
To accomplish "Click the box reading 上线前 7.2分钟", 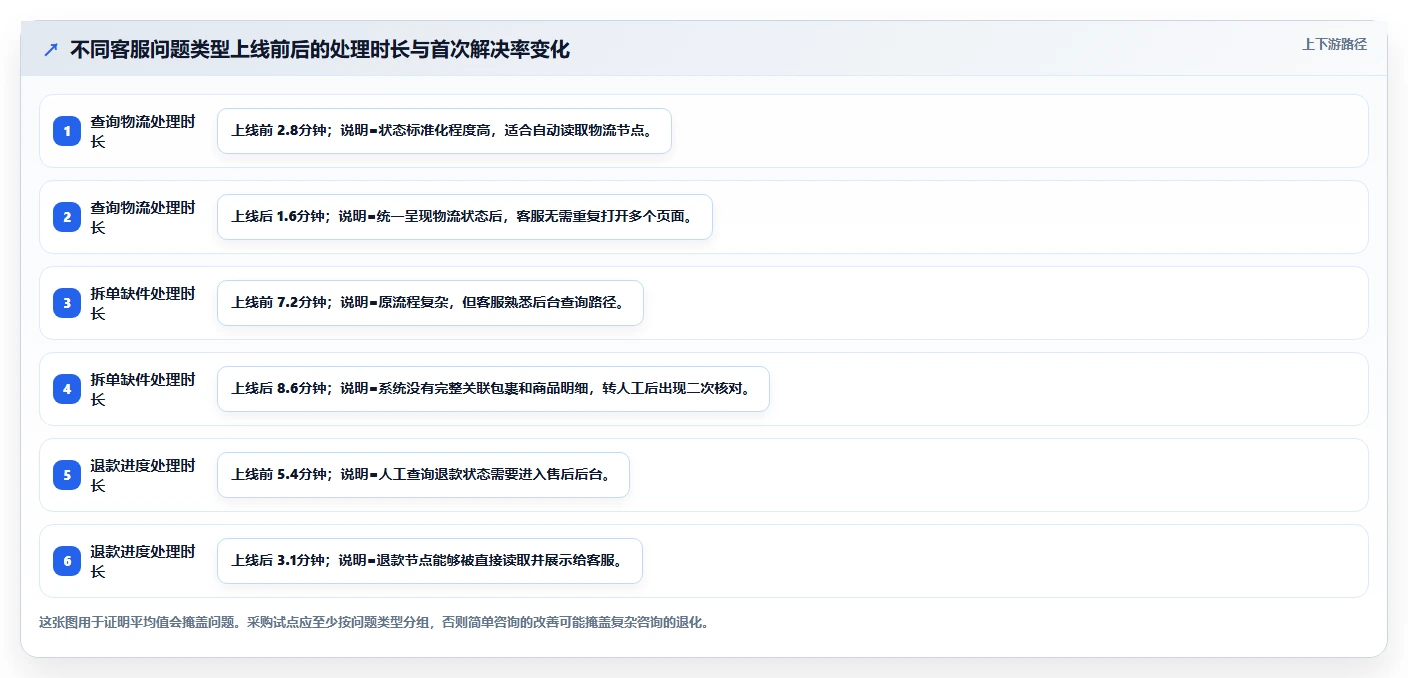I will coord(430,303).
